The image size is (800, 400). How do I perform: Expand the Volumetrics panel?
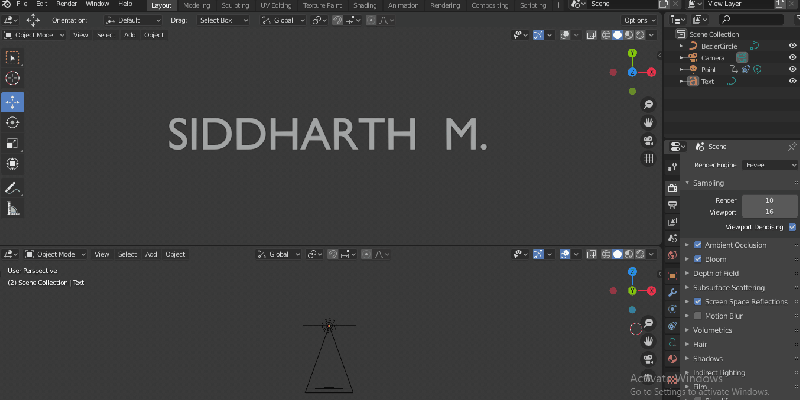[712, 330]
